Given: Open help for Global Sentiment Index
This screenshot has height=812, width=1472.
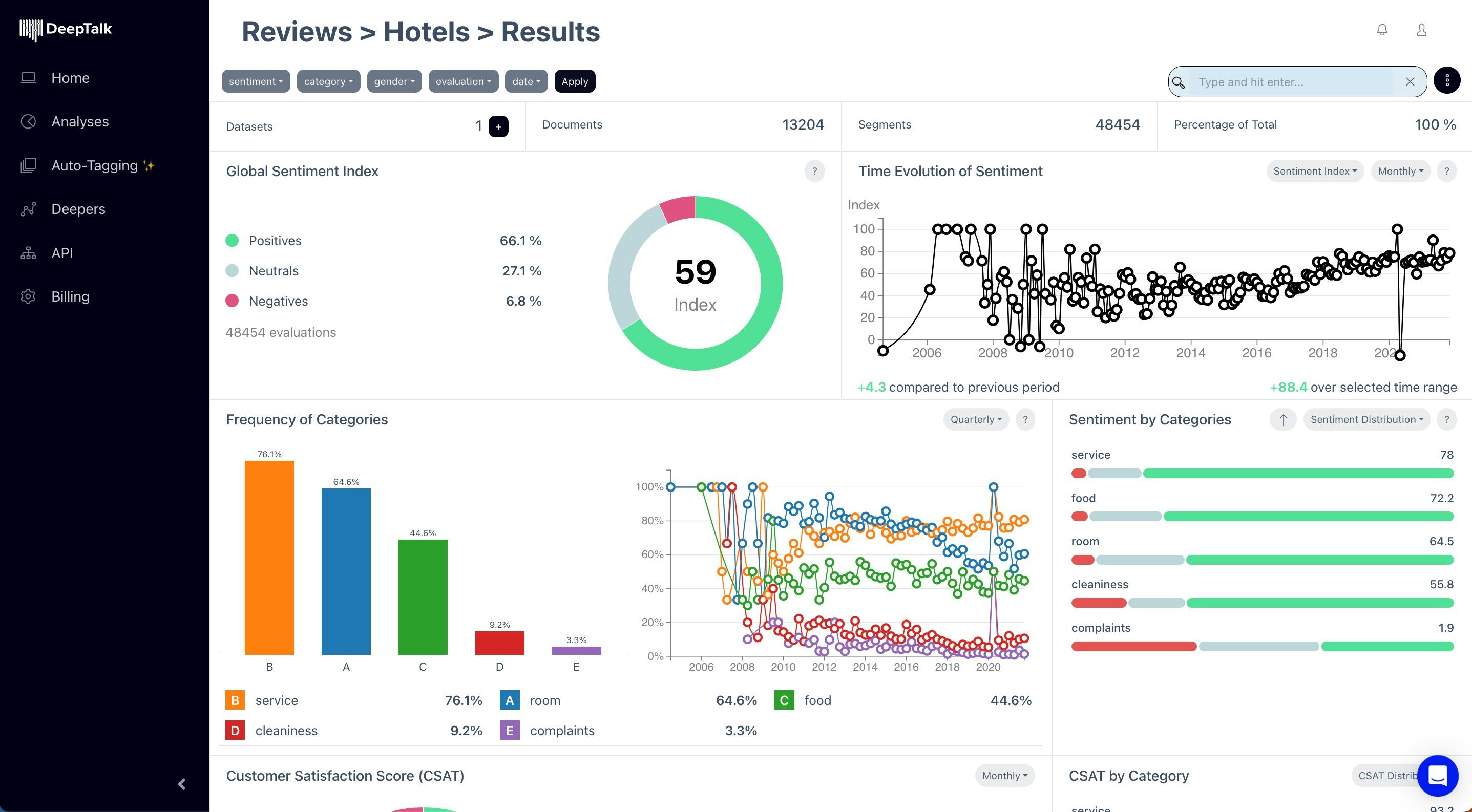Looking at the screenshot, I should 814,172.
